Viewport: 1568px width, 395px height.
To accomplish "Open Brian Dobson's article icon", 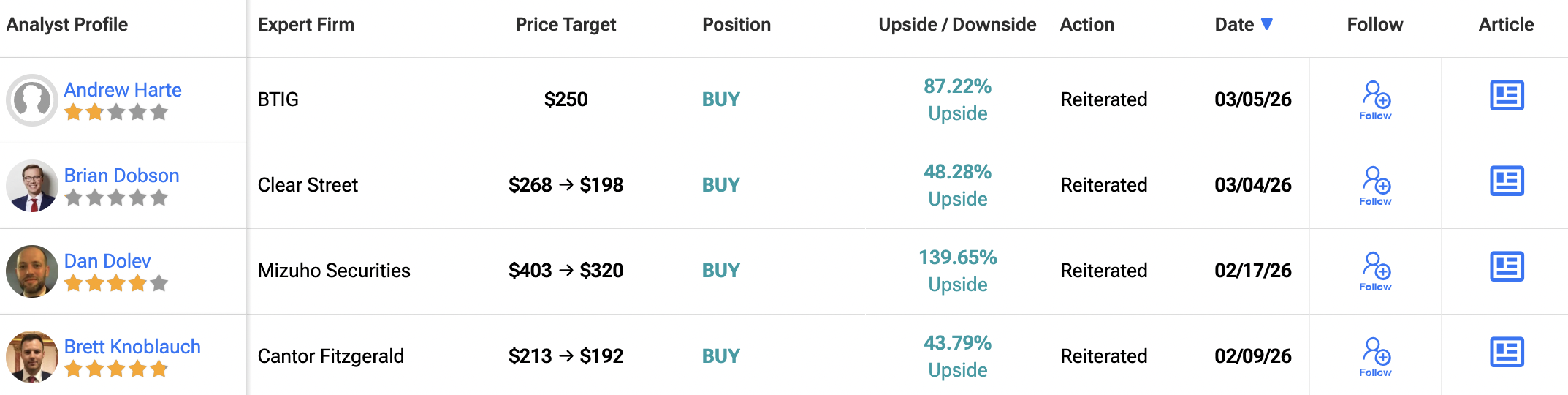I will [1507, 181].
